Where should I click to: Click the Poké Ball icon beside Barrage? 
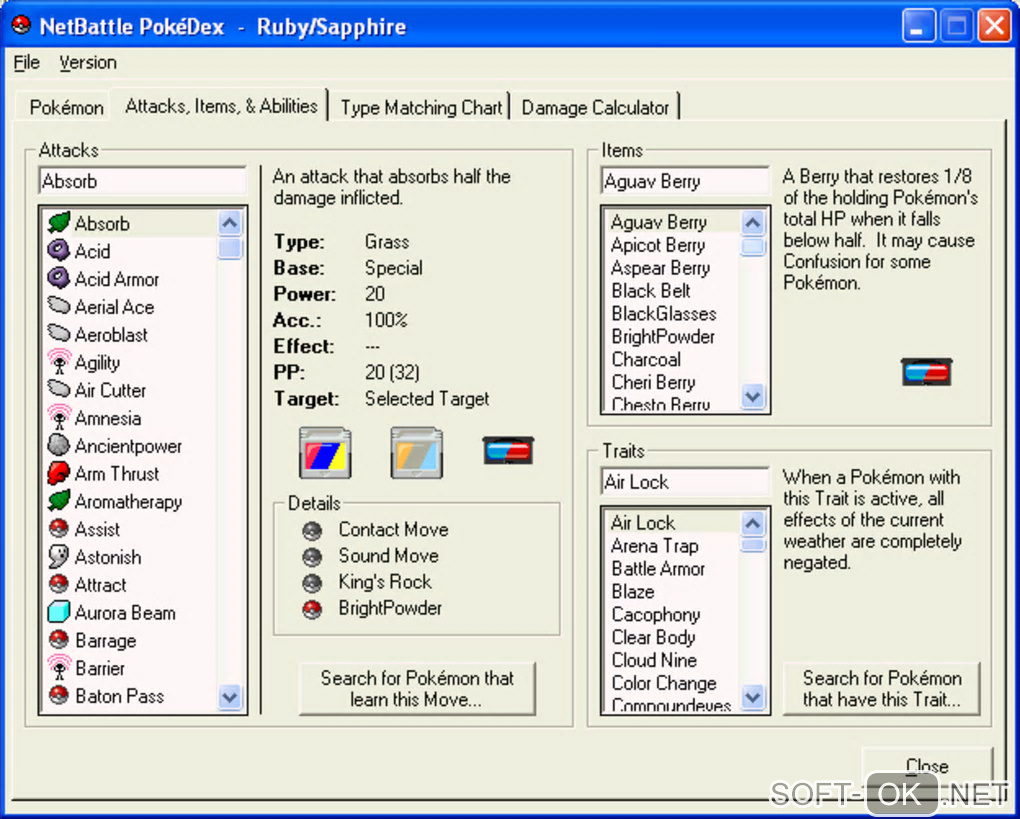59,640
